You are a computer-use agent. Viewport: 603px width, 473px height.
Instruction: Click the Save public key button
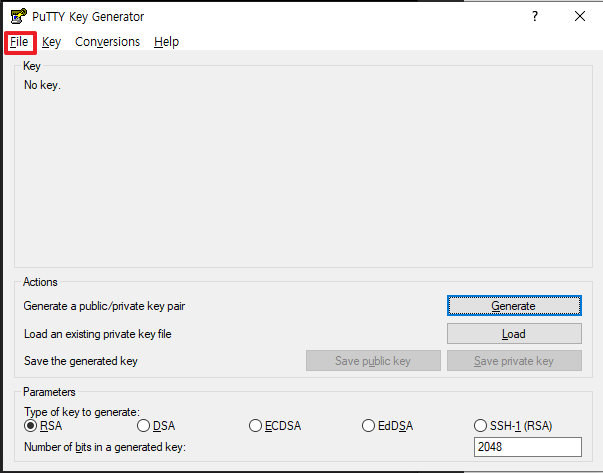coord(373,361)
